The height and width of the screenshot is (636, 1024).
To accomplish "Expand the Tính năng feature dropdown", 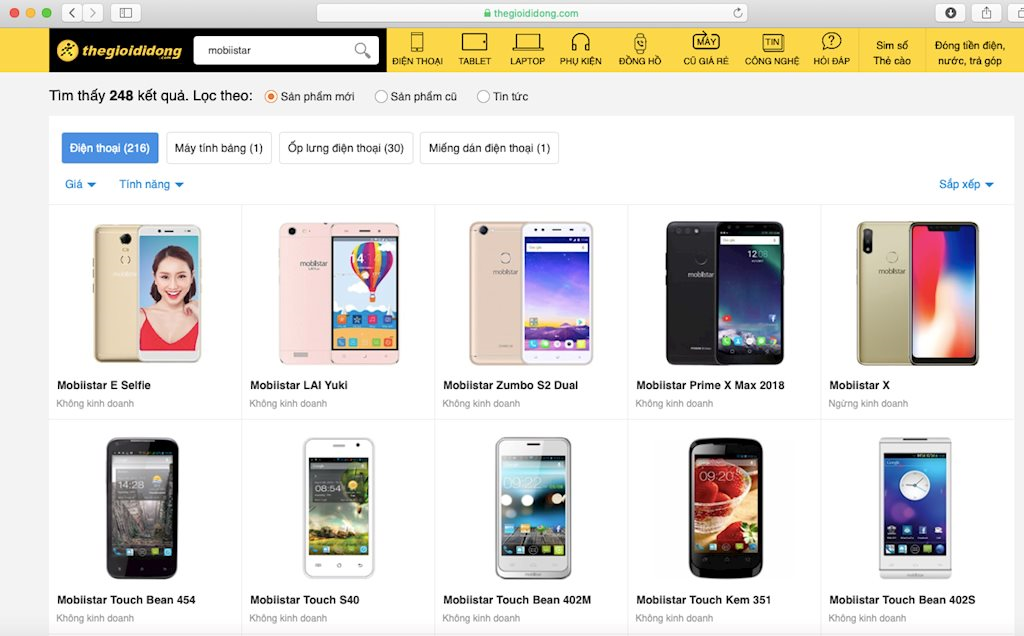I will tap(151, 184).
